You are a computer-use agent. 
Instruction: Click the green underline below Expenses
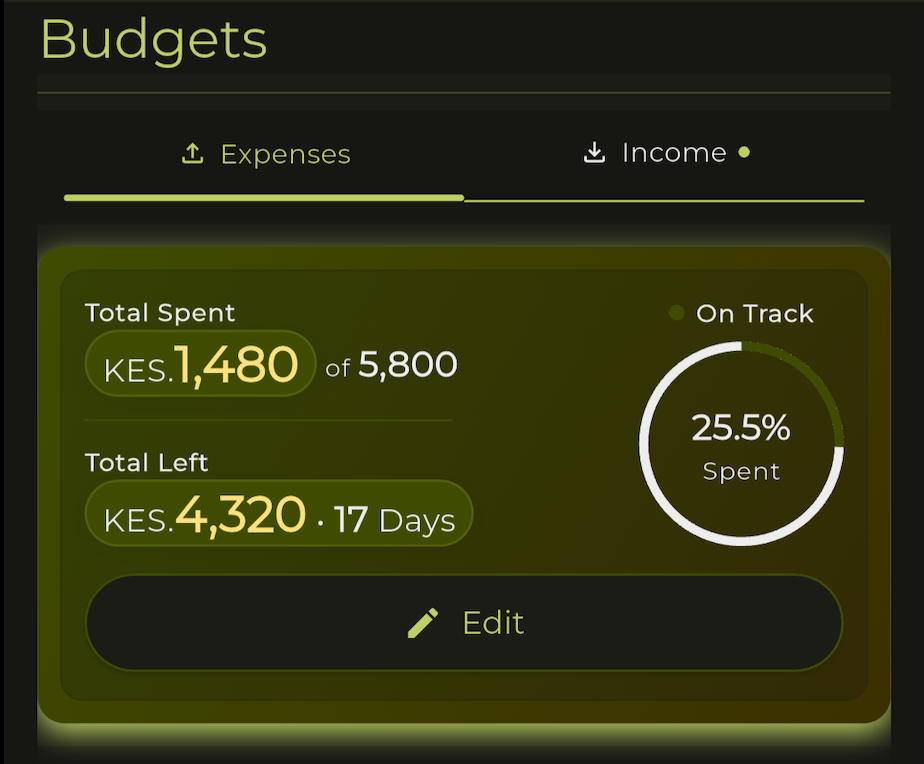264,198
